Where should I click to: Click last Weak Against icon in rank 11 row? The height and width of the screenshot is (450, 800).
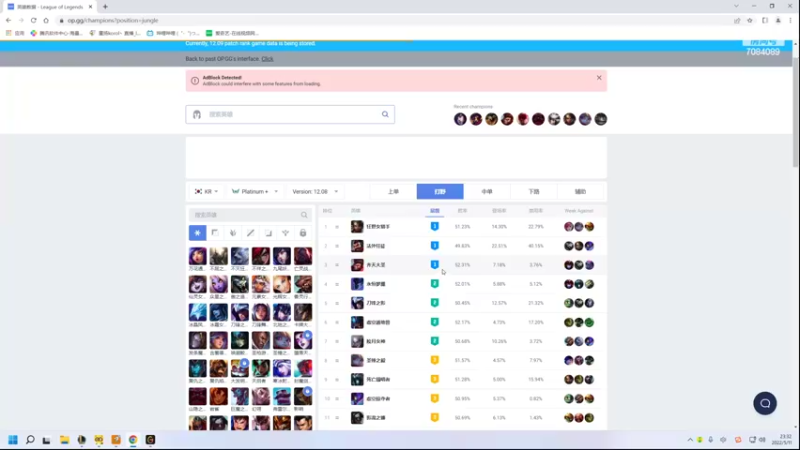pyautogui.click(x=589, y=418)
